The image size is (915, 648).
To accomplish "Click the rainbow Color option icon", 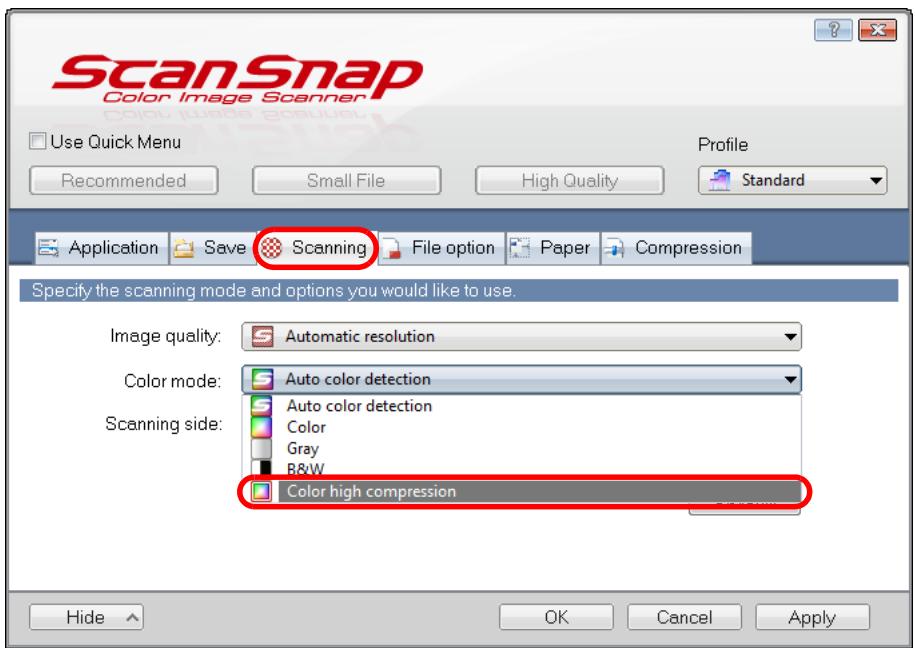I will [x=261, y=427].
